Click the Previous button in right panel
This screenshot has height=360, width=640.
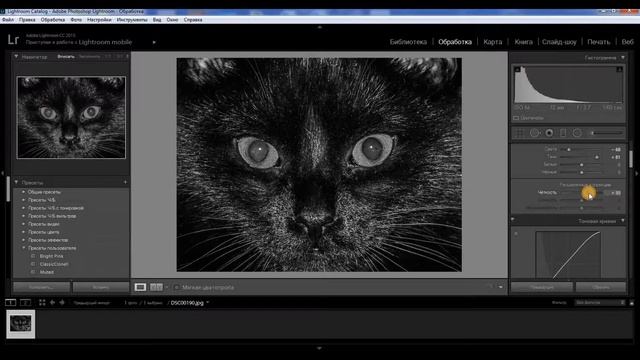542,287
